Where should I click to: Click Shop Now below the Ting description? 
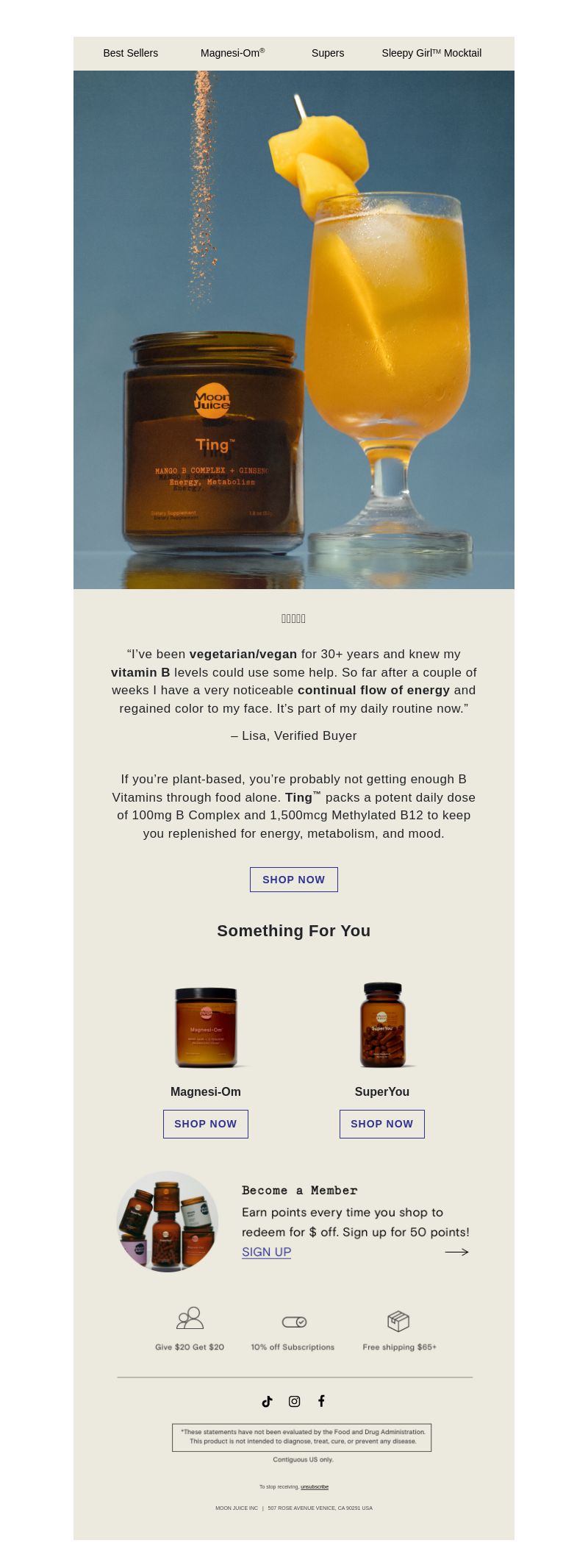[294, 880]
